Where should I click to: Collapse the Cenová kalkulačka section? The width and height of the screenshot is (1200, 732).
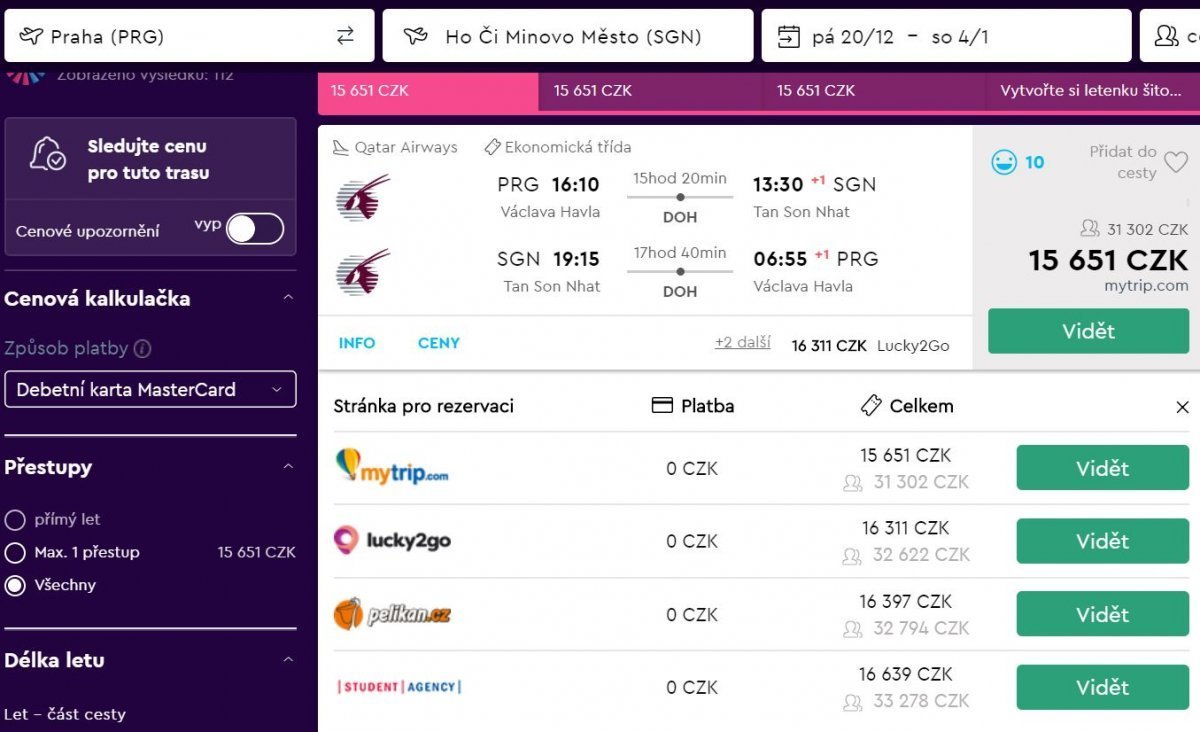[288, 298]
